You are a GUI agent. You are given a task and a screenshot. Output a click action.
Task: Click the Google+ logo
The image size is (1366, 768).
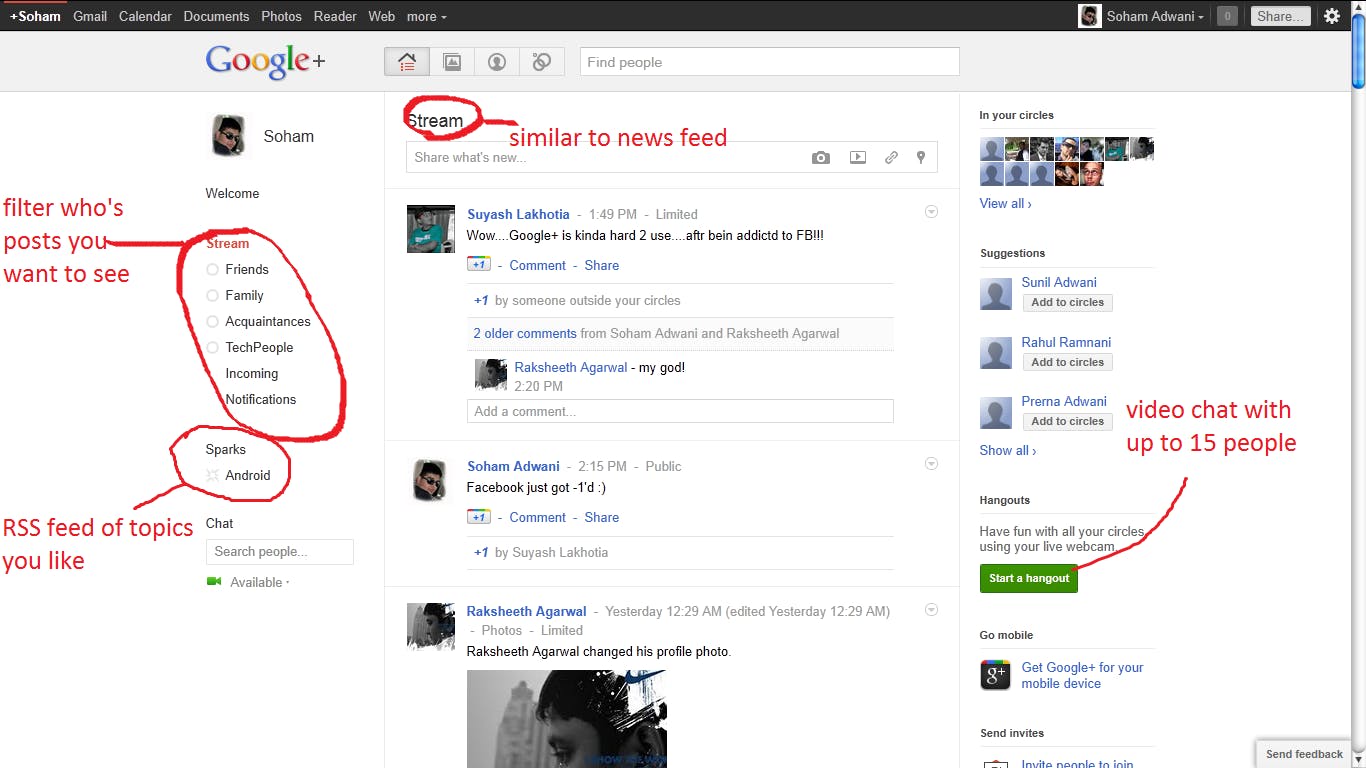tap(265, 61)
